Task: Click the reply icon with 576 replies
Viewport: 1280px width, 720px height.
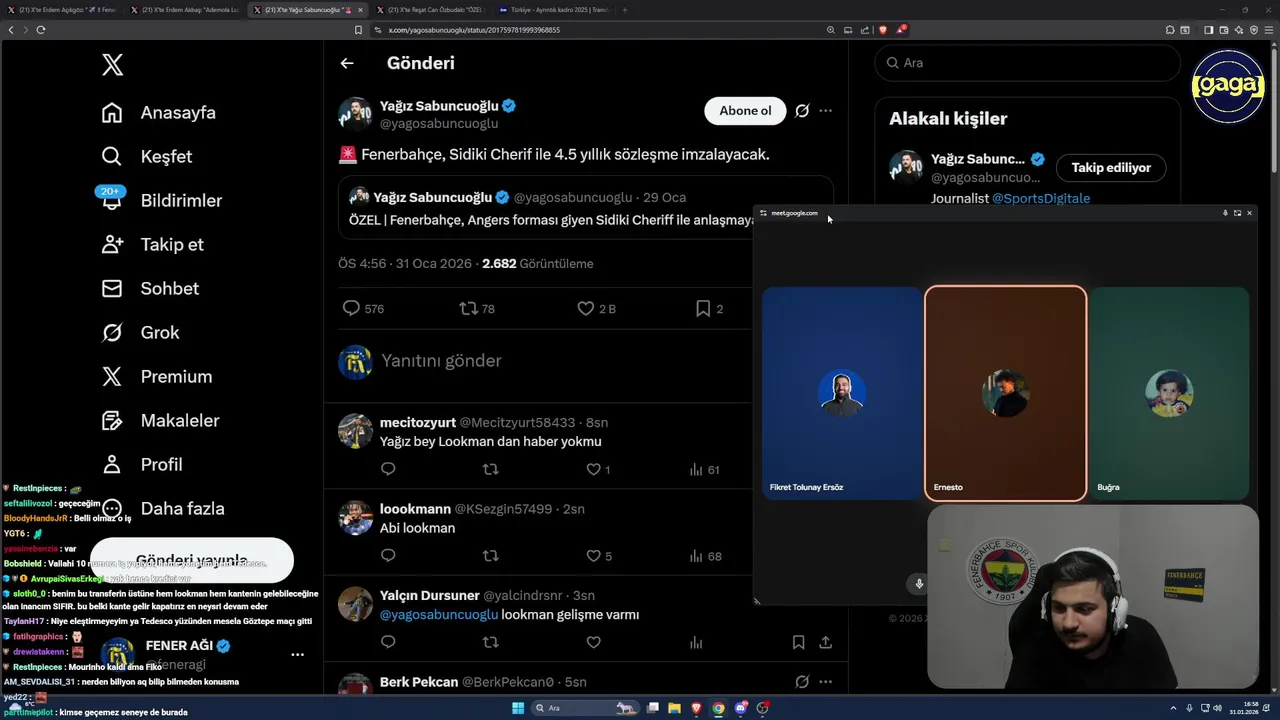Action: 351,309
